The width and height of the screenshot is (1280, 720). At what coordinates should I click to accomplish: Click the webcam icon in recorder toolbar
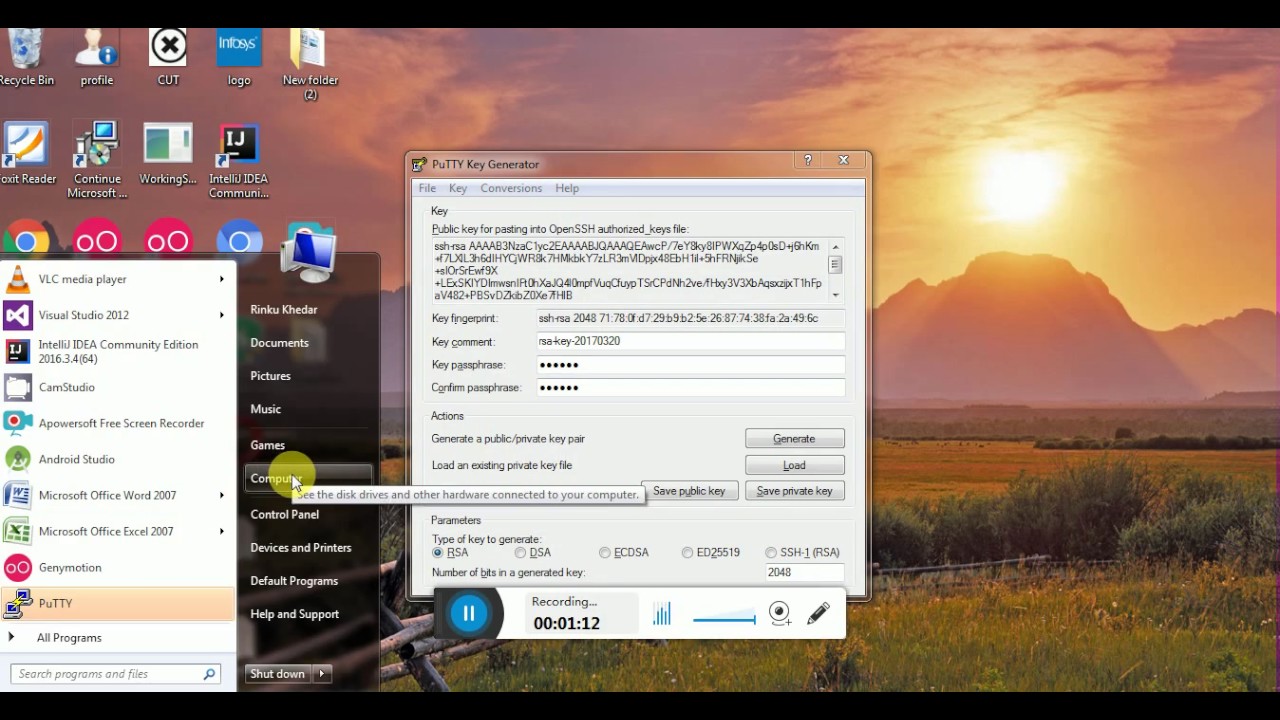[x=780, y=614]
